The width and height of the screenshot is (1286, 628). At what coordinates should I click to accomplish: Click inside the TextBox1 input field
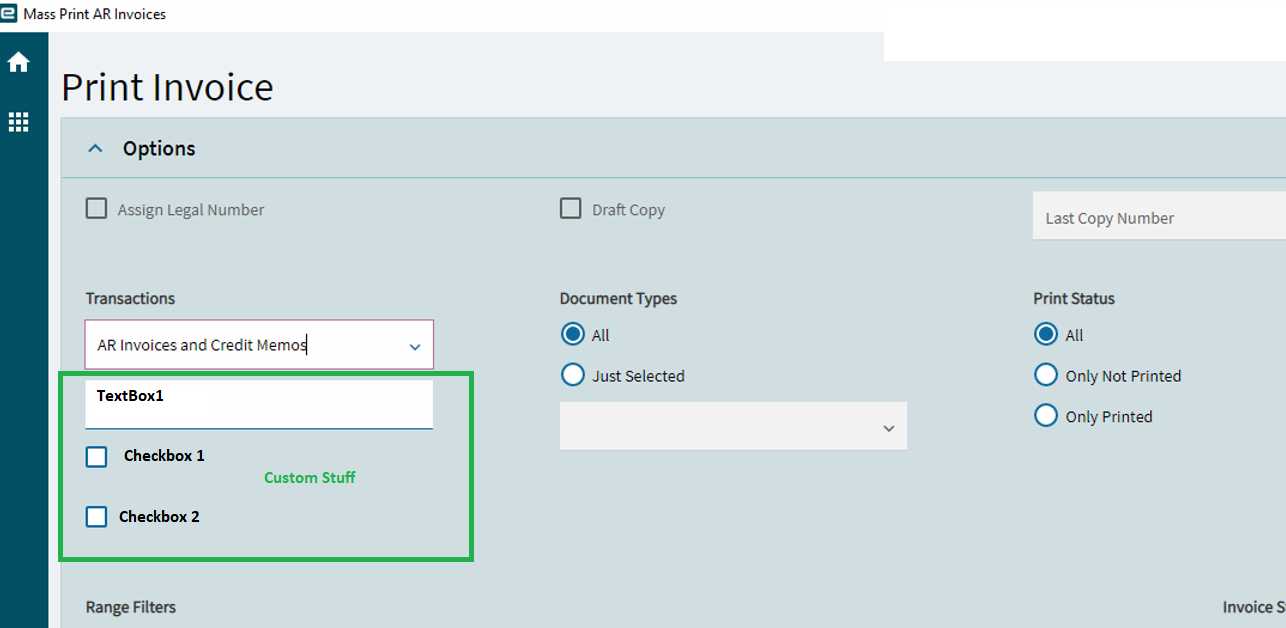click(x=259, y=400)
